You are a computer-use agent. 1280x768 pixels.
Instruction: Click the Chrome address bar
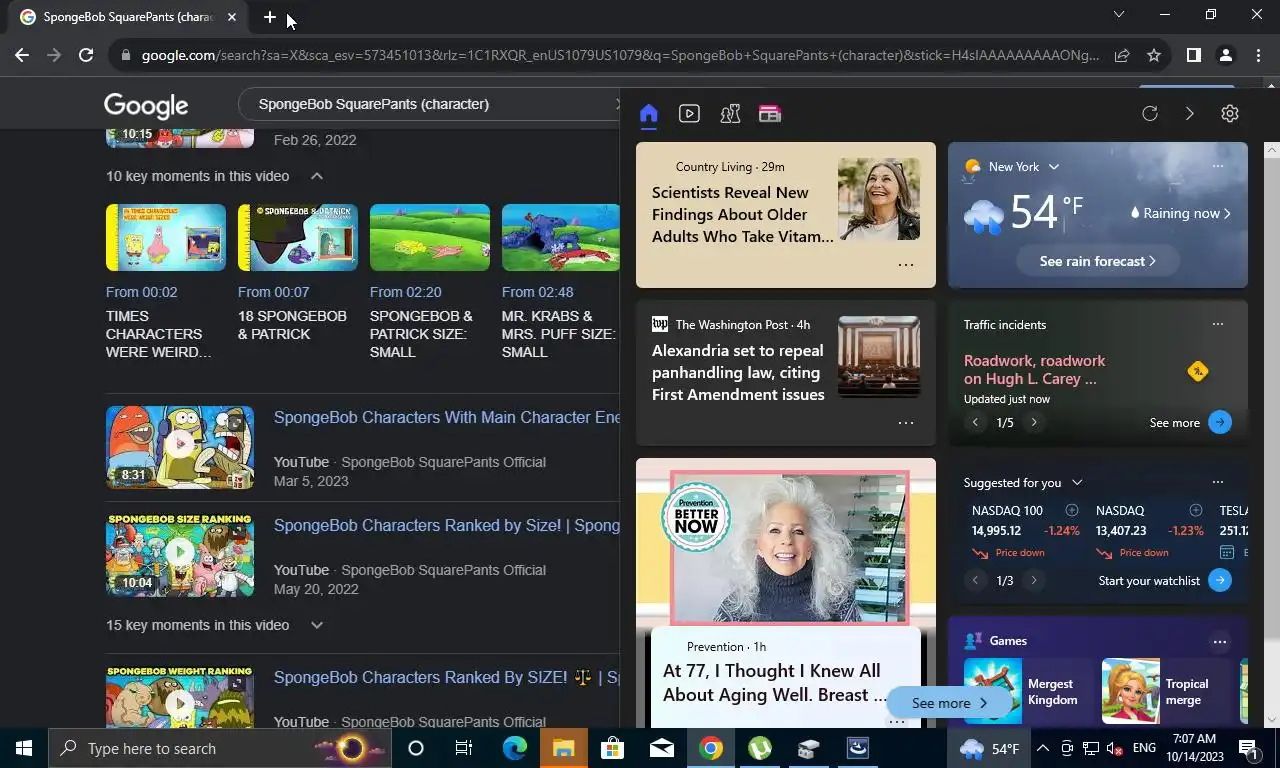[620, 56]
